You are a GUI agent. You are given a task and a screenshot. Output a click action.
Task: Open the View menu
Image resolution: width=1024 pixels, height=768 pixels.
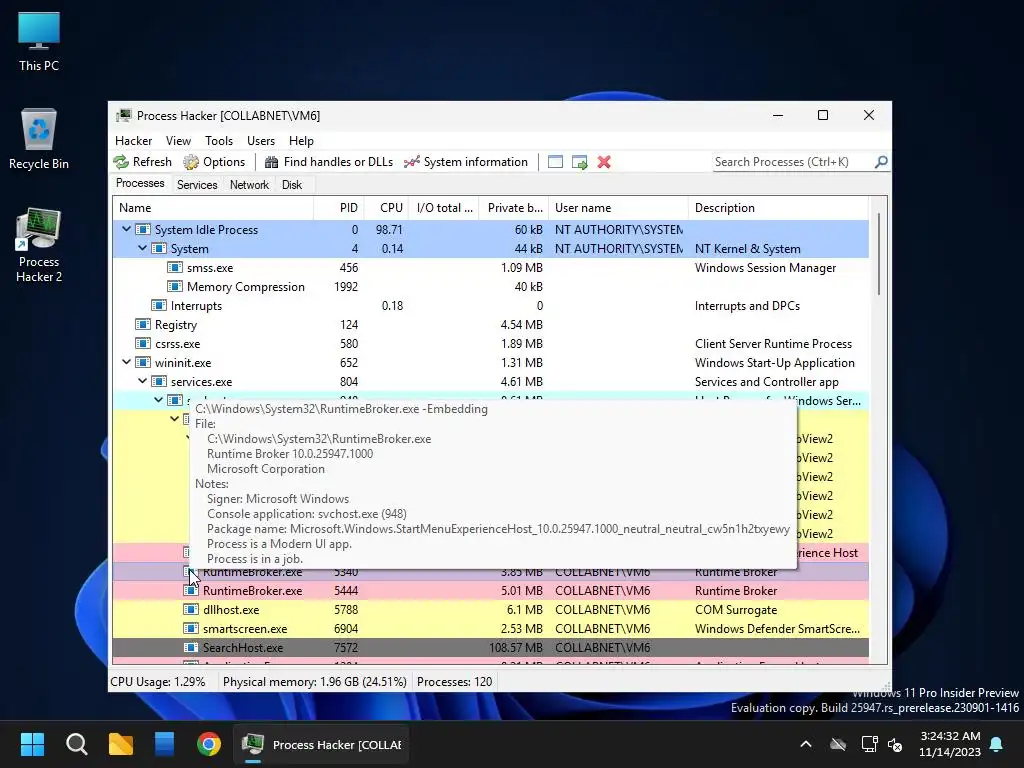click(178, 140)
